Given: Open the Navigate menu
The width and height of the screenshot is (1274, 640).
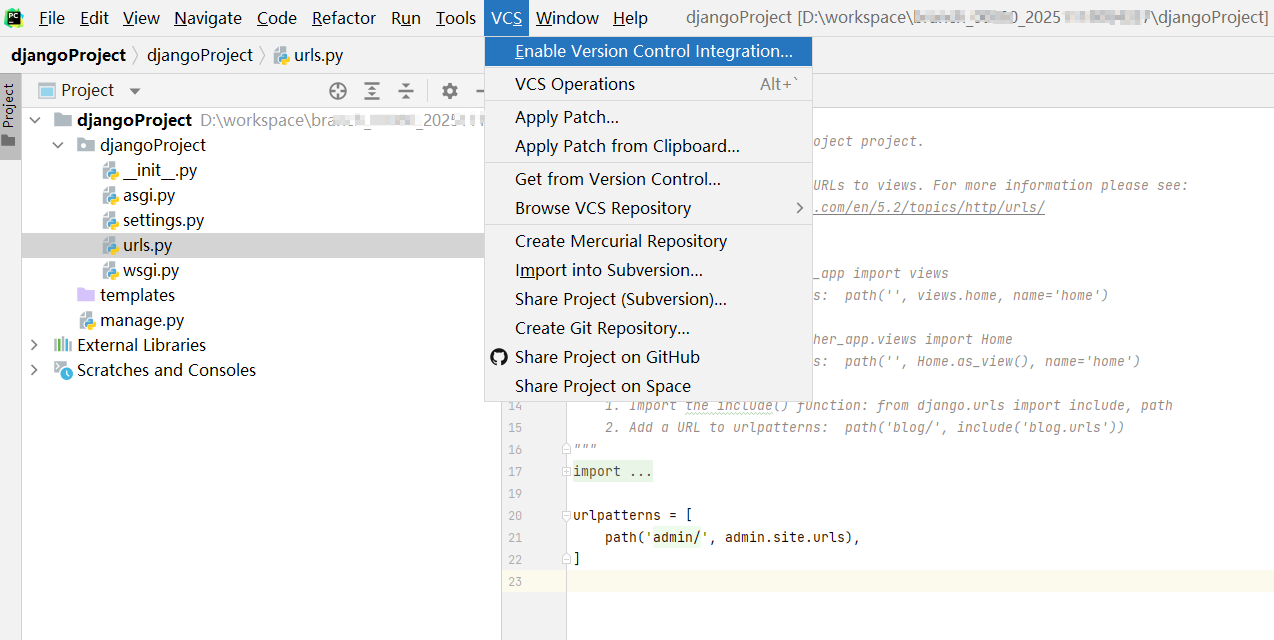Looking at the screenshot, I should tap(208, 18).
